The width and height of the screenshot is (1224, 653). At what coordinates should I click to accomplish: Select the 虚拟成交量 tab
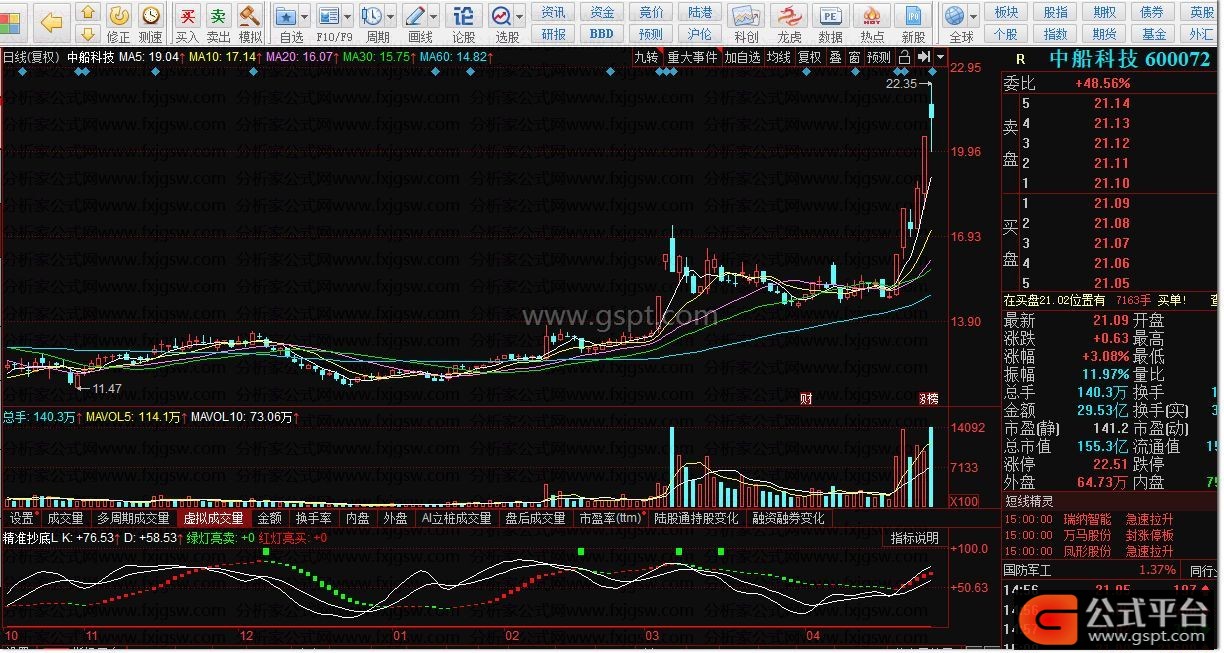pyautogui.click(x=213, y=518)
